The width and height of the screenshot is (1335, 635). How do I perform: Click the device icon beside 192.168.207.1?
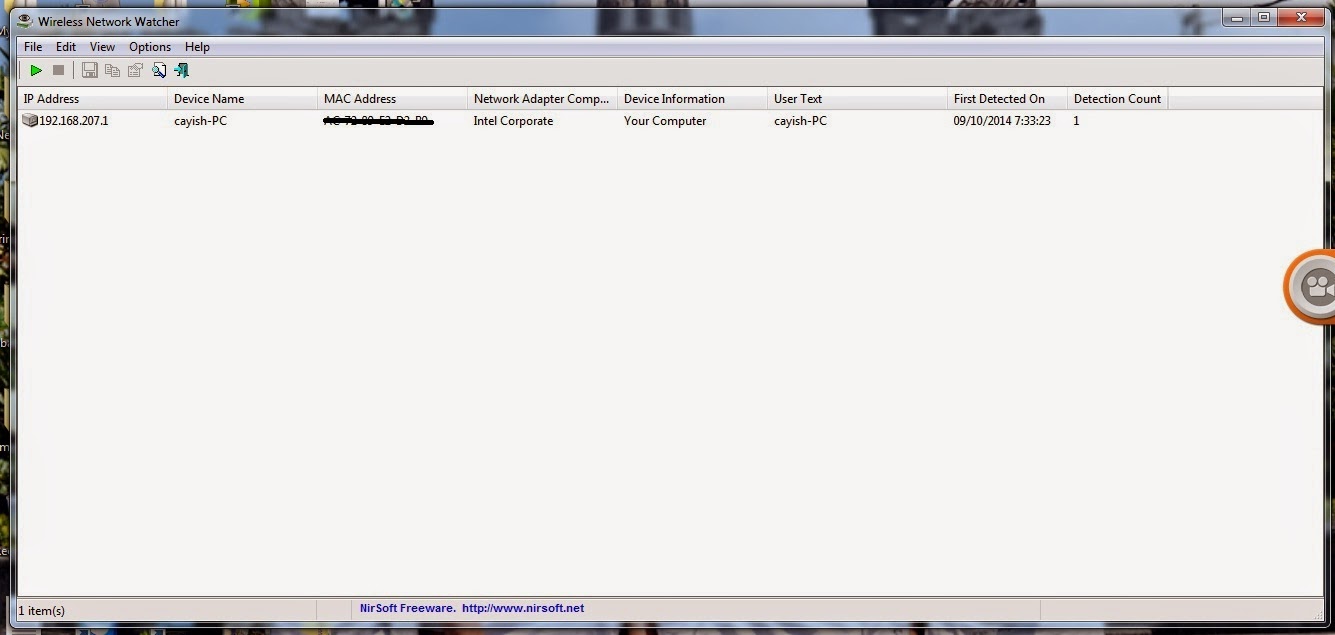click(30, 121)
